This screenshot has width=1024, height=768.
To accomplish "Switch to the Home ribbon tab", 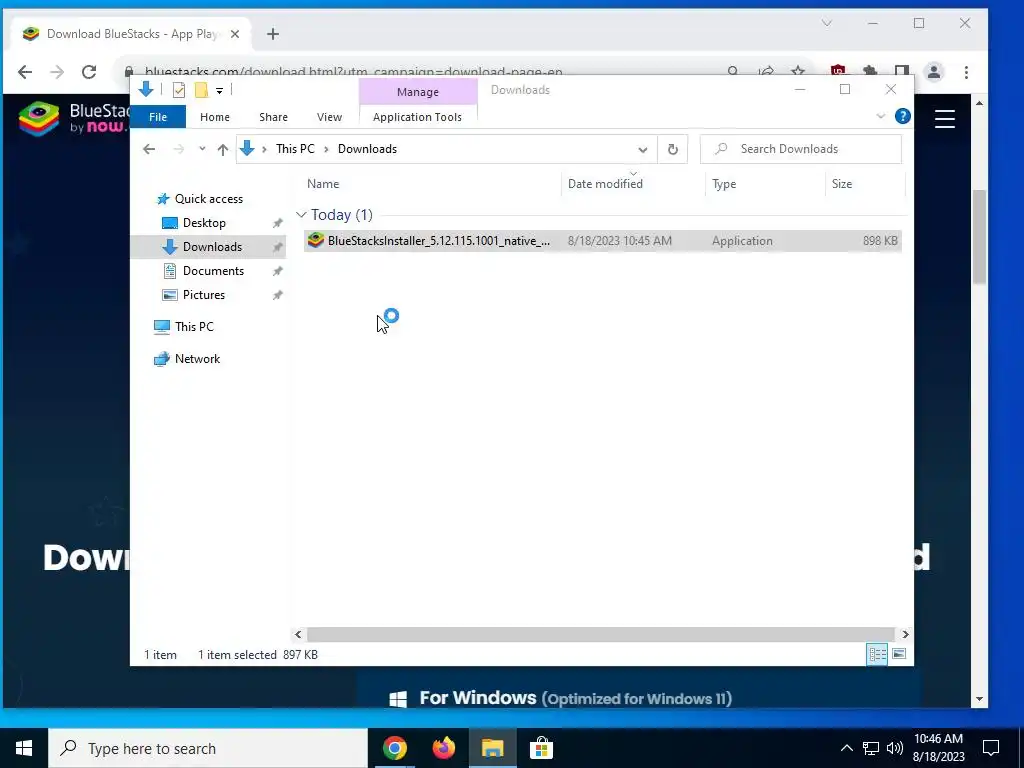I will point(215,117).
